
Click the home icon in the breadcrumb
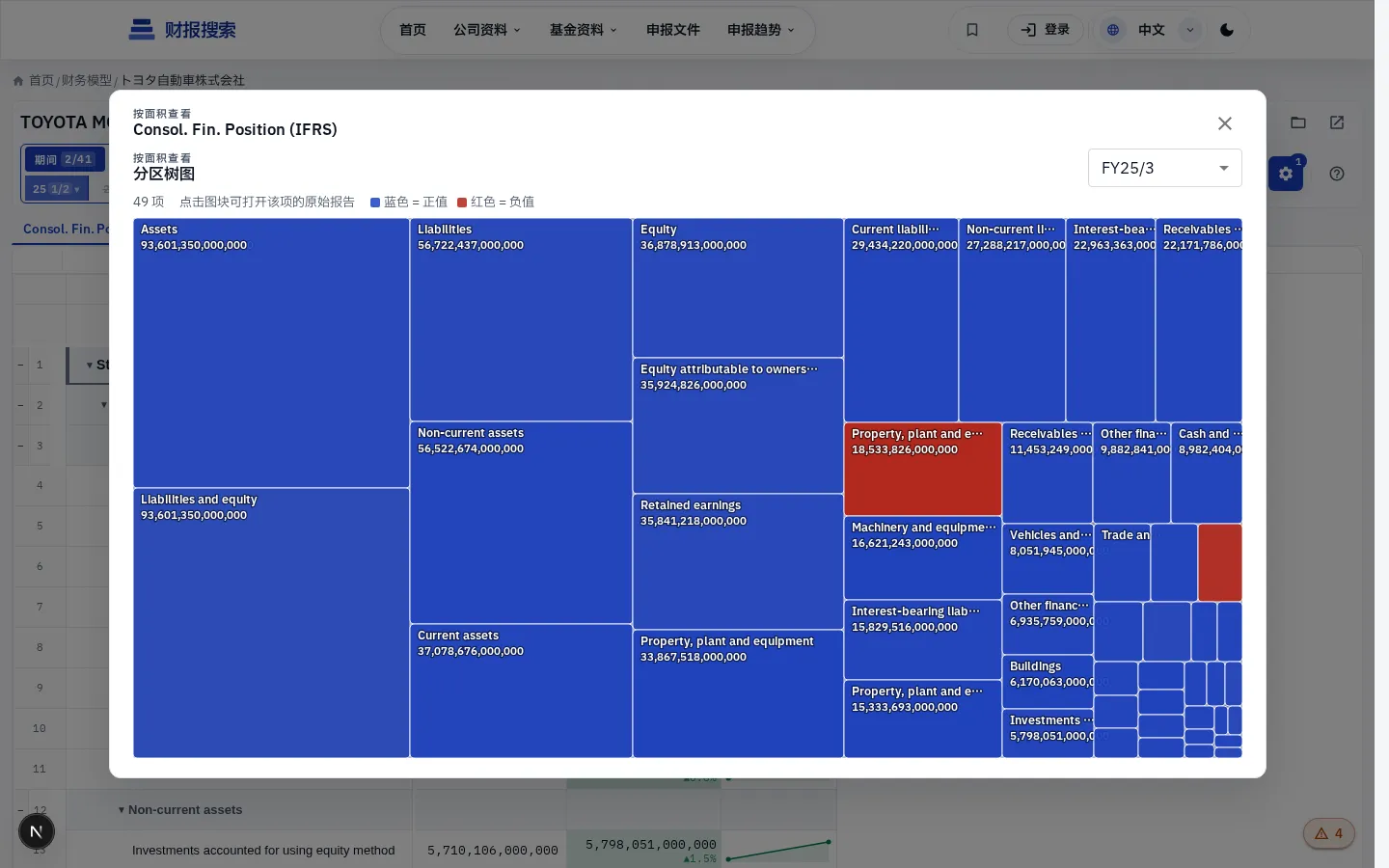tap(18, 81)
